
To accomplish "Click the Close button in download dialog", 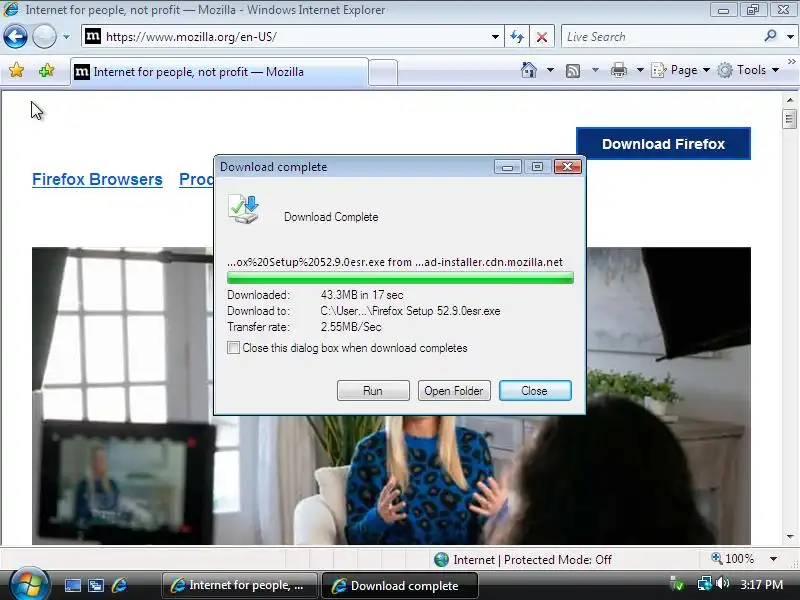I will click(x=535, y=391).
